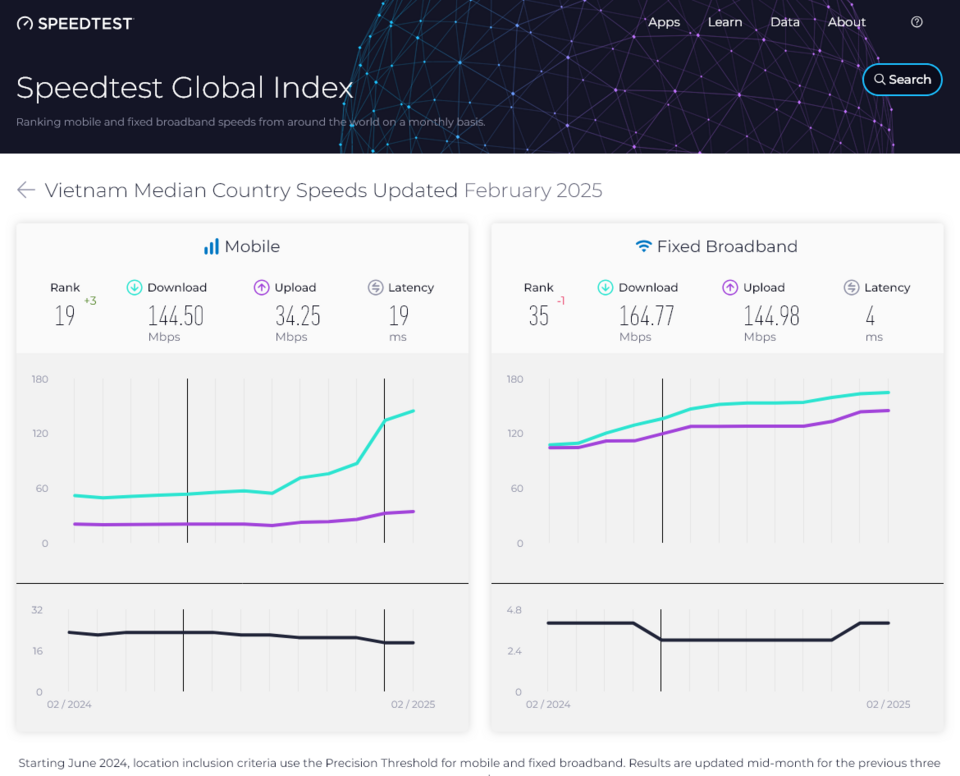Screen dimensions: 960x776
Task: Click the end of the mobile download line
Action: click(413, 411)
